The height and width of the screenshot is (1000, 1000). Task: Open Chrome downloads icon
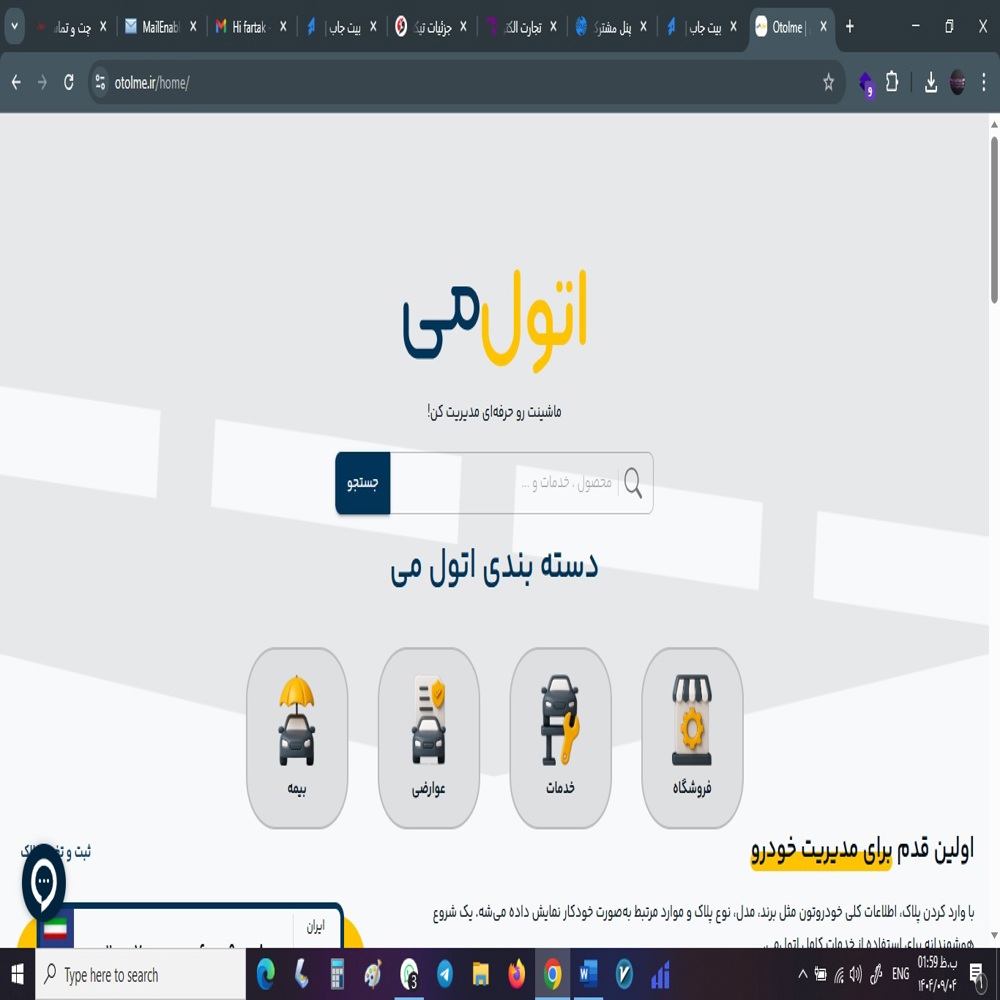[930, 83]
